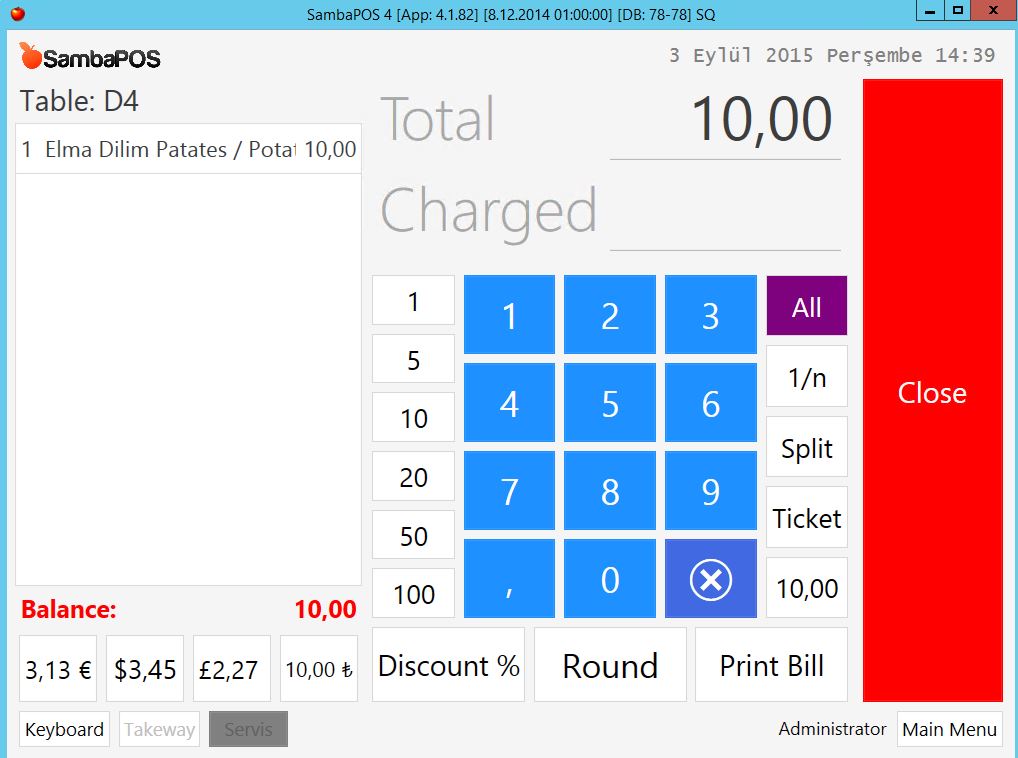Round the ticket total
The height and width of the screenshot is (758, 1018).
[610, 665]
